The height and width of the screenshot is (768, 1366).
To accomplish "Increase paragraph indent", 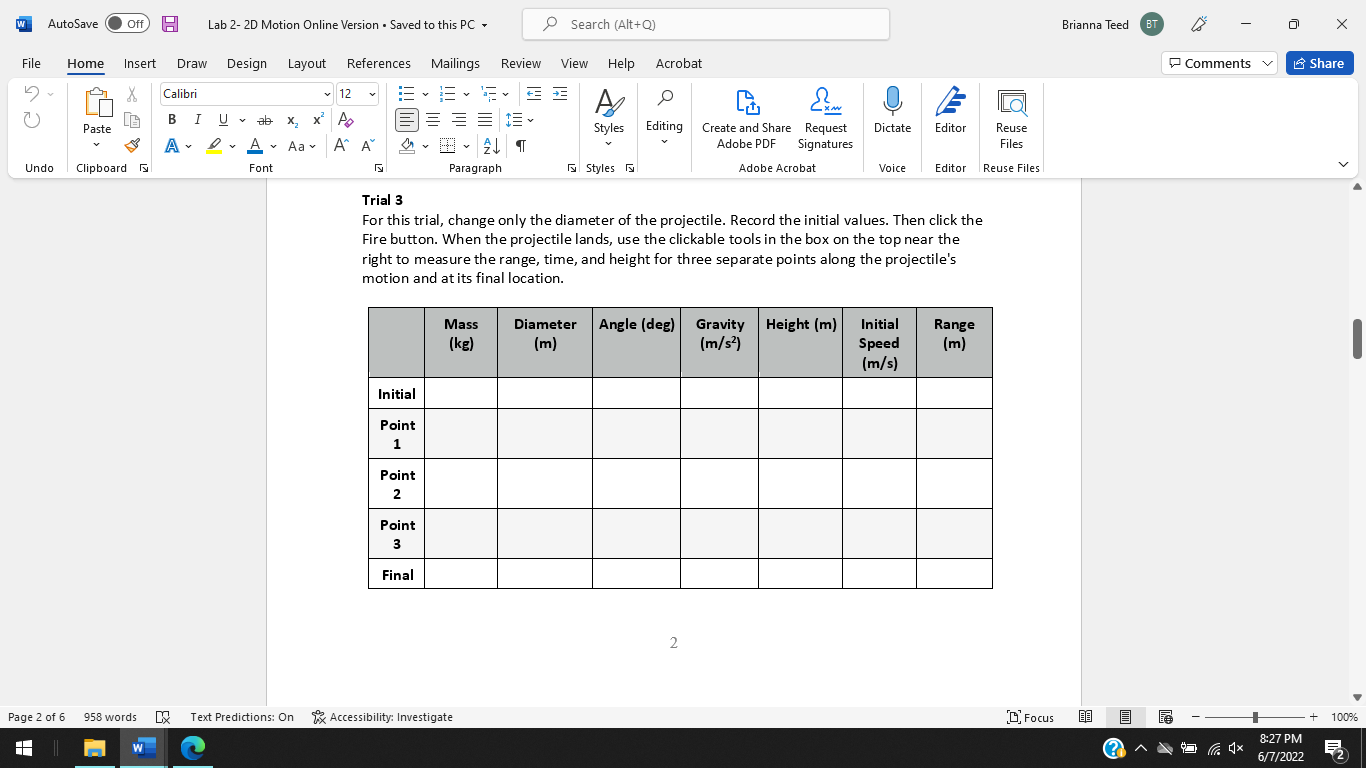I will coord(560,94).
